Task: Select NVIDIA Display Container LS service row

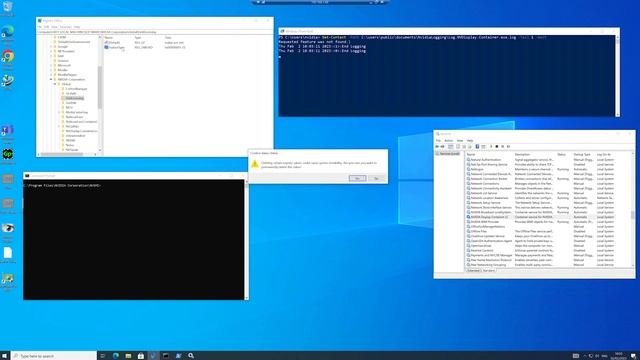Action: [540, 217]
